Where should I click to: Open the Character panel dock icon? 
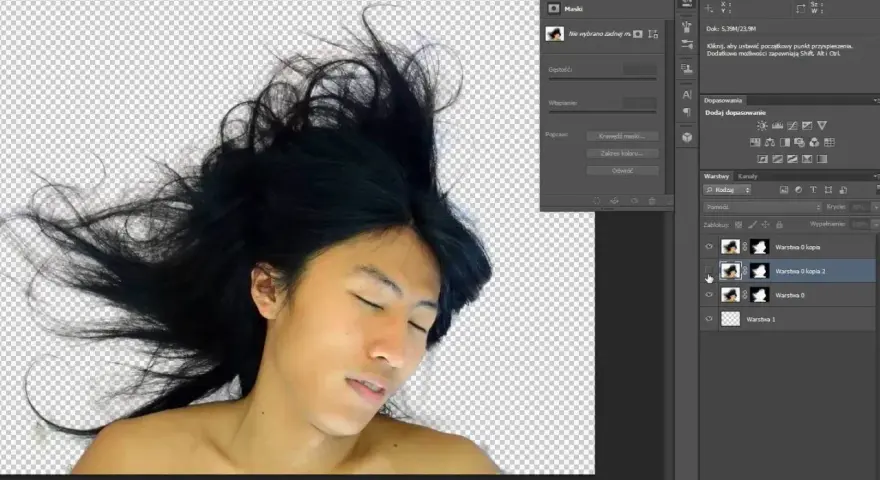tap(686, 94)
